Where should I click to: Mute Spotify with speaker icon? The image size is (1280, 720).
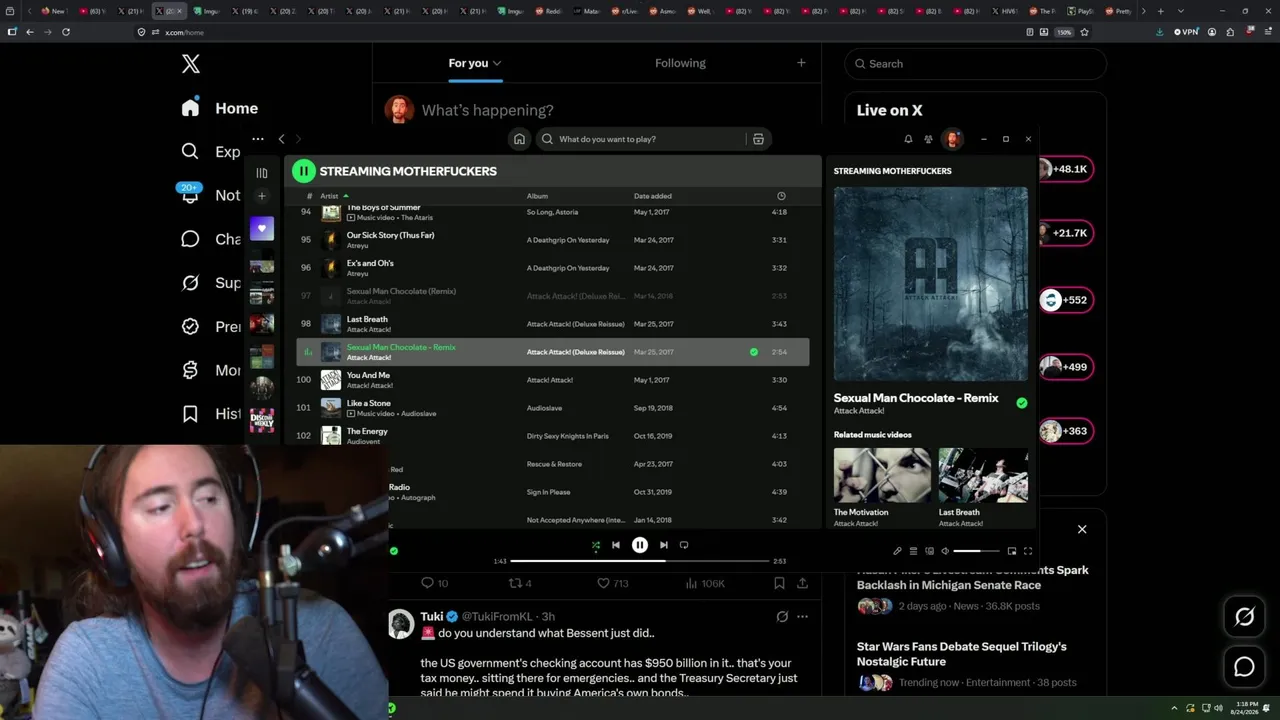coord(945,551)
